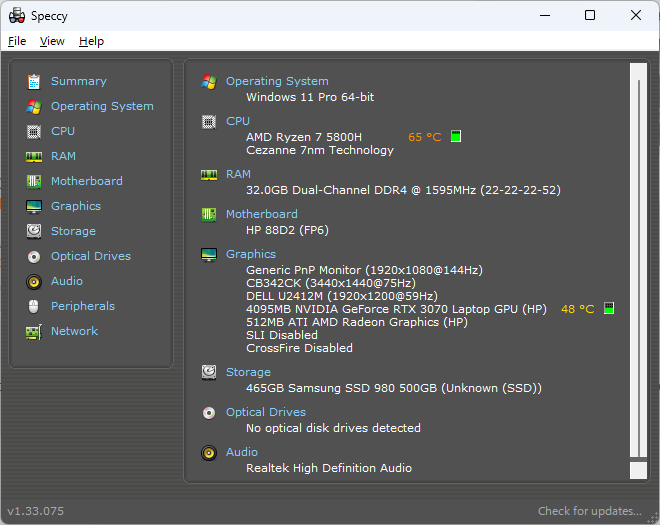Click the Windows 11 Pro 64-bit text
Viewport: 660px width, 525px height.
(x=310, y=97)
